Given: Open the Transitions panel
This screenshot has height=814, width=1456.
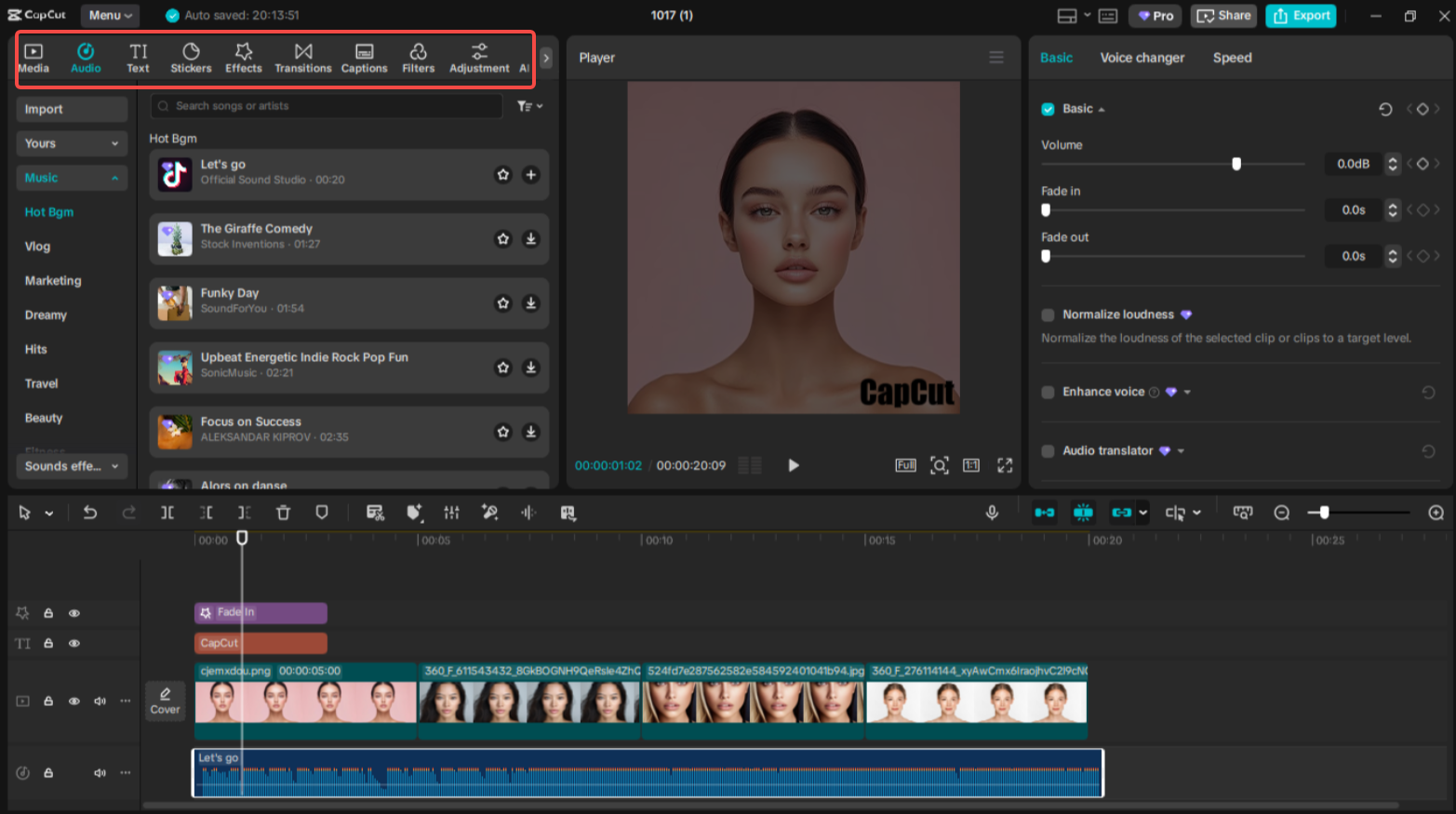Looking at the screenshot, I should pos(302,58).
